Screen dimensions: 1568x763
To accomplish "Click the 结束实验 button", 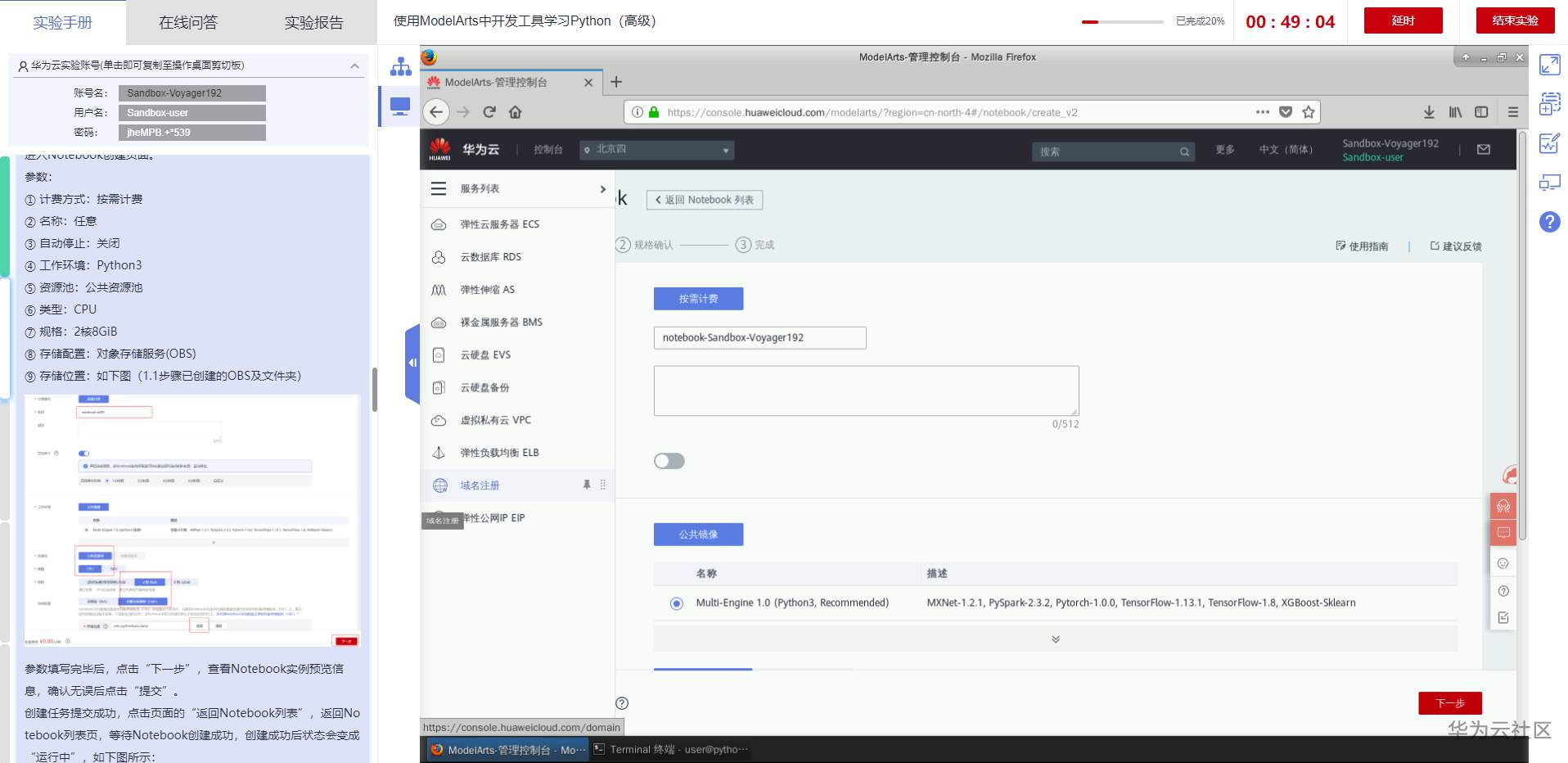I will click(x=1515, y=20).
